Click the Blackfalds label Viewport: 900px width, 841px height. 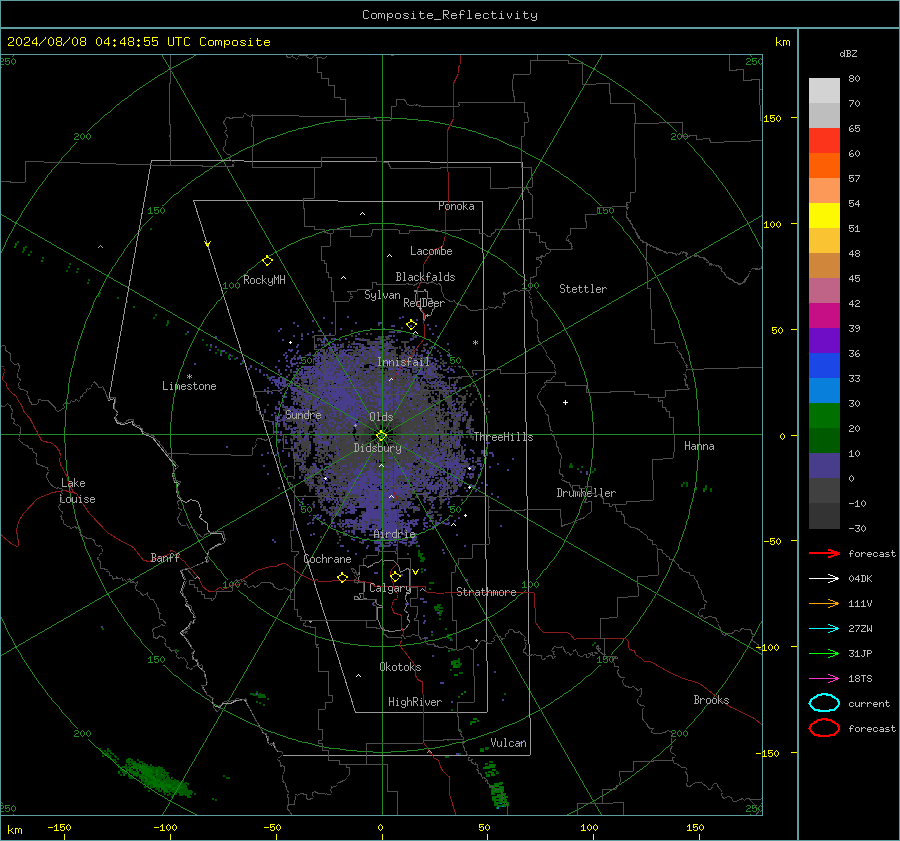click(425, 277)
